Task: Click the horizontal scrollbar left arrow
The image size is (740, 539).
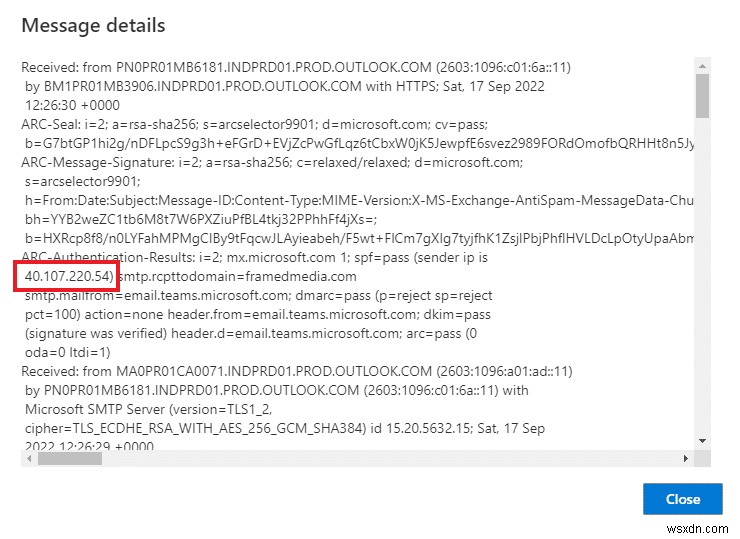Action: pos(27,458)
